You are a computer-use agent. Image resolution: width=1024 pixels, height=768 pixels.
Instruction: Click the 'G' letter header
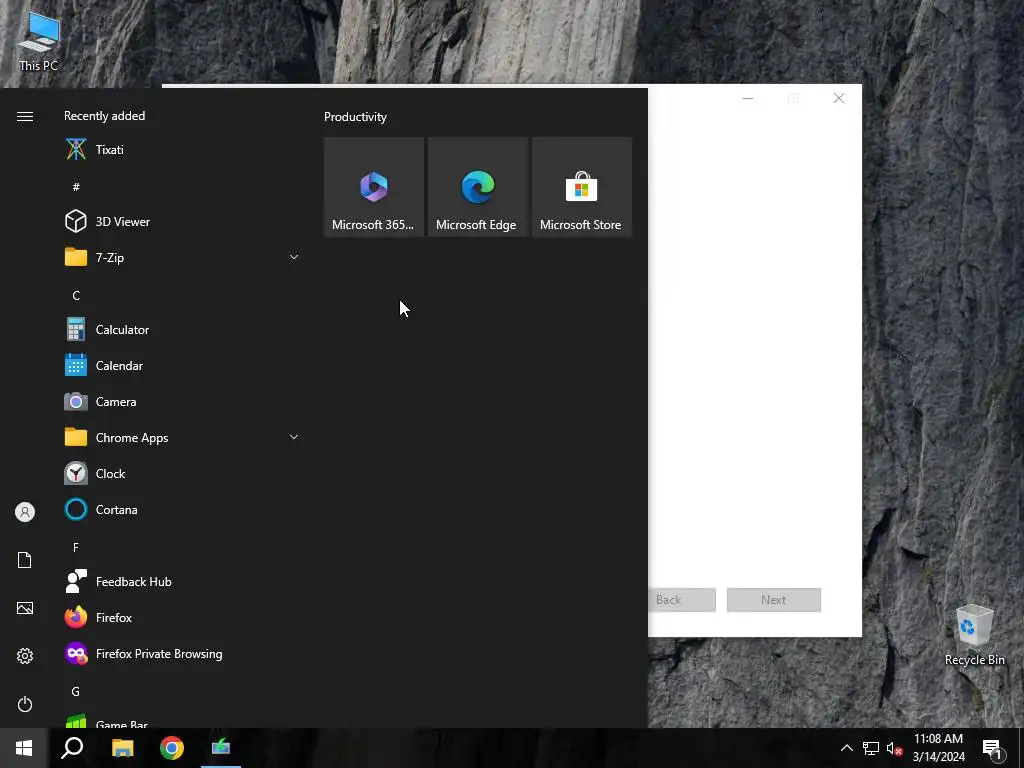coord(76,691)
